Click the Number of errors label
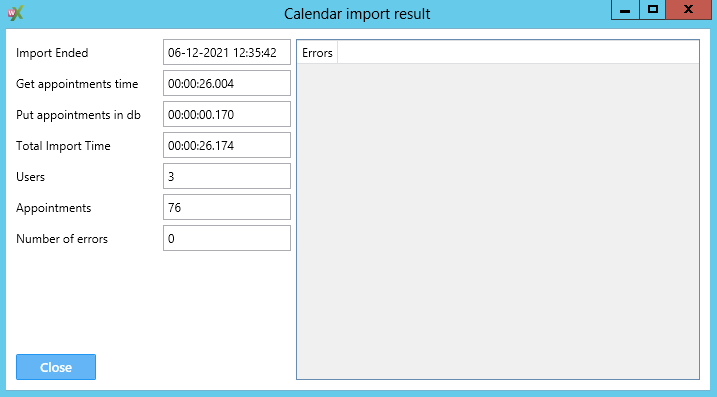717x397 pixels. pyautogui.click(x=62, y=239)
